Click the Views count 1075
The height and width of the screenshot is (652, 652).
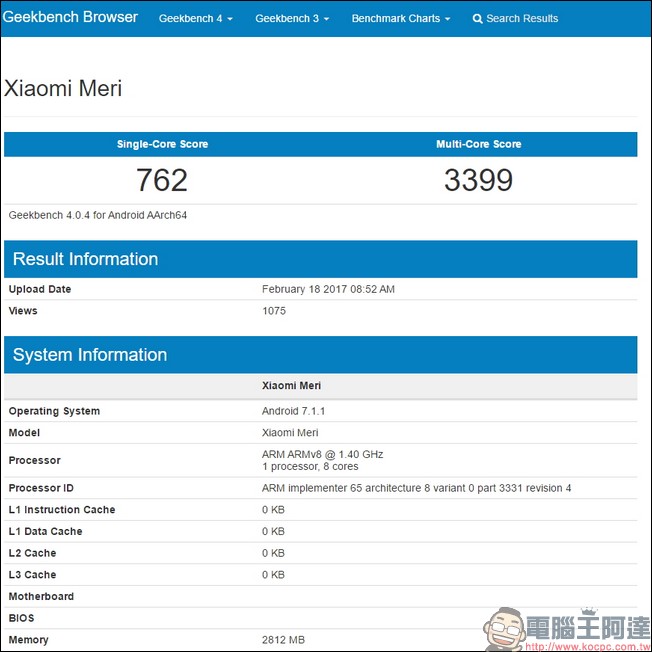274,311
